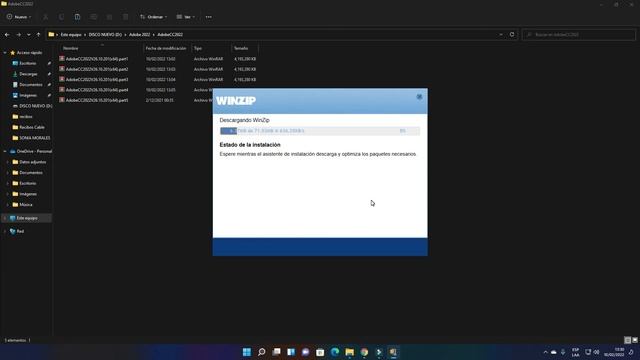Select the AdobeCC2022 part2 file
640x360 pixels.
[97, 69]
